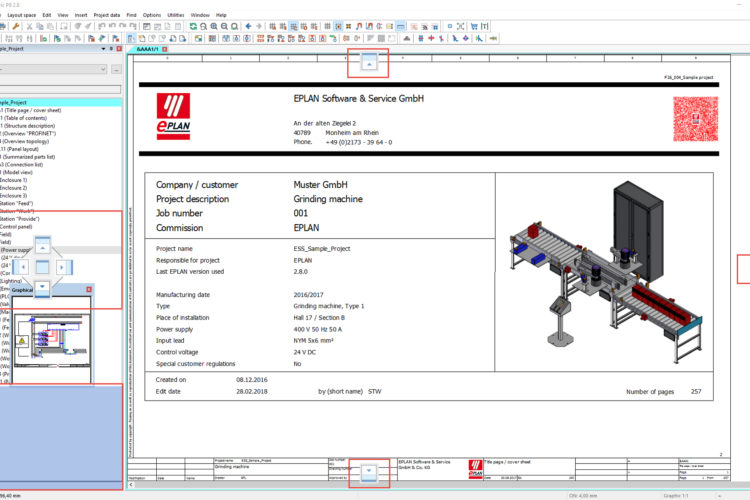Open the Project data menu
Screen dimensions: 750x500
107,15
